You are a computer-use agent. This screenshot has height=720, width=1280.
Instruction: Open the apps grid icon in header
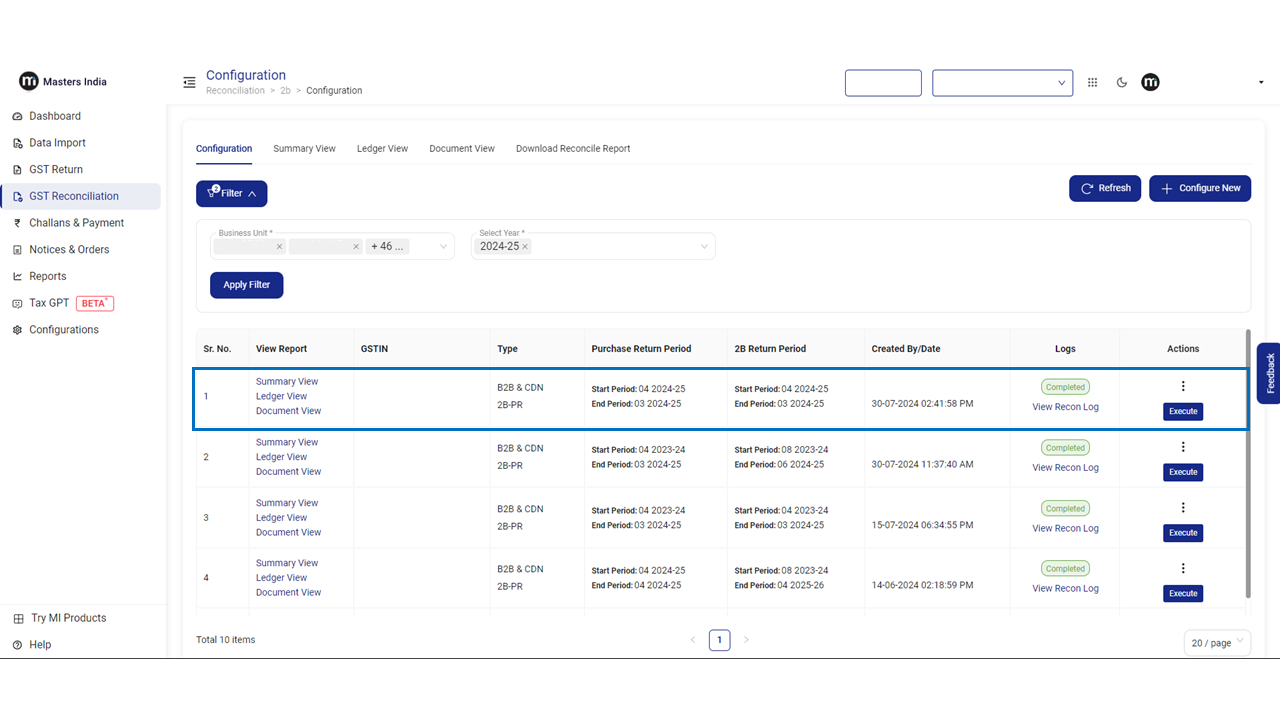pyautogui.click(x=1092, y=83)
